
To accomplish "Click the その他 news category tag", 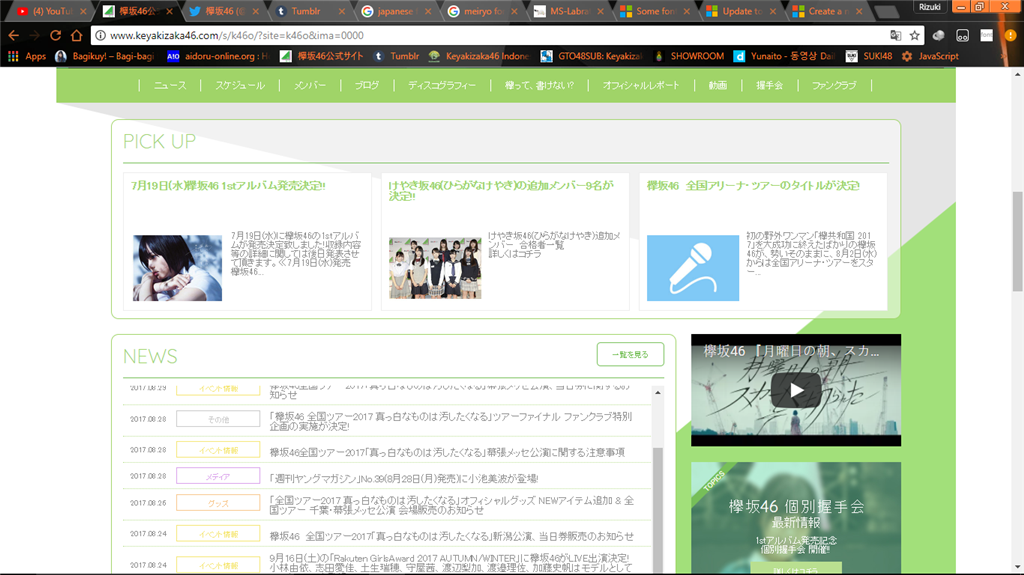I will pyautogui.click(x=218, y=419).
